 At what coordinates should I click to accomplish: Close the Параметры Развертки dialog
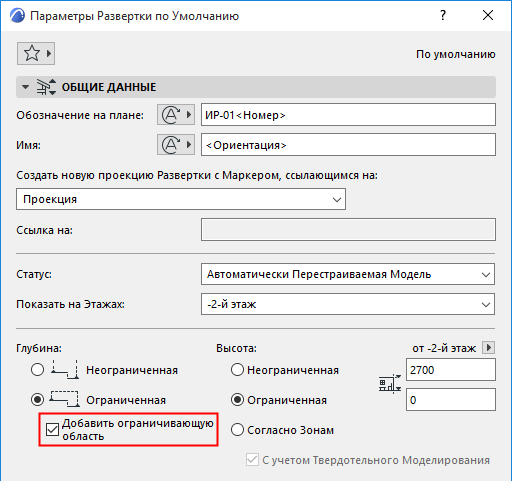[488, 15]
